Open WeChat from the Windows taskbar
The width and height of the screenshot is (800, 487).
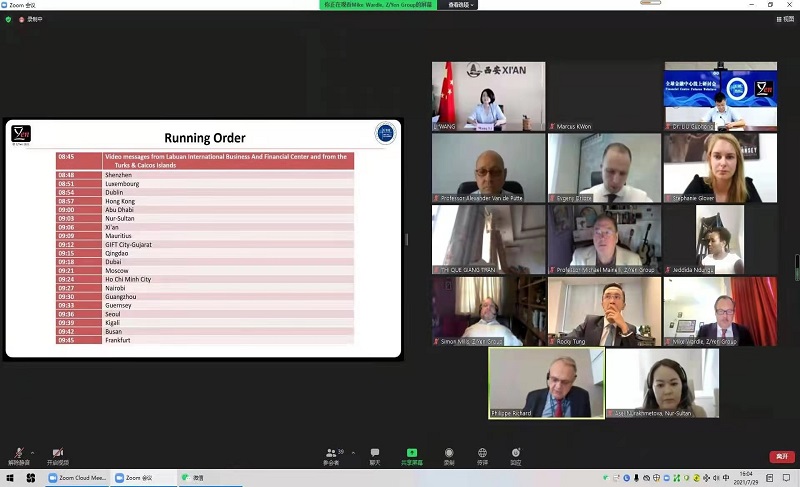[x=193, y=478]
